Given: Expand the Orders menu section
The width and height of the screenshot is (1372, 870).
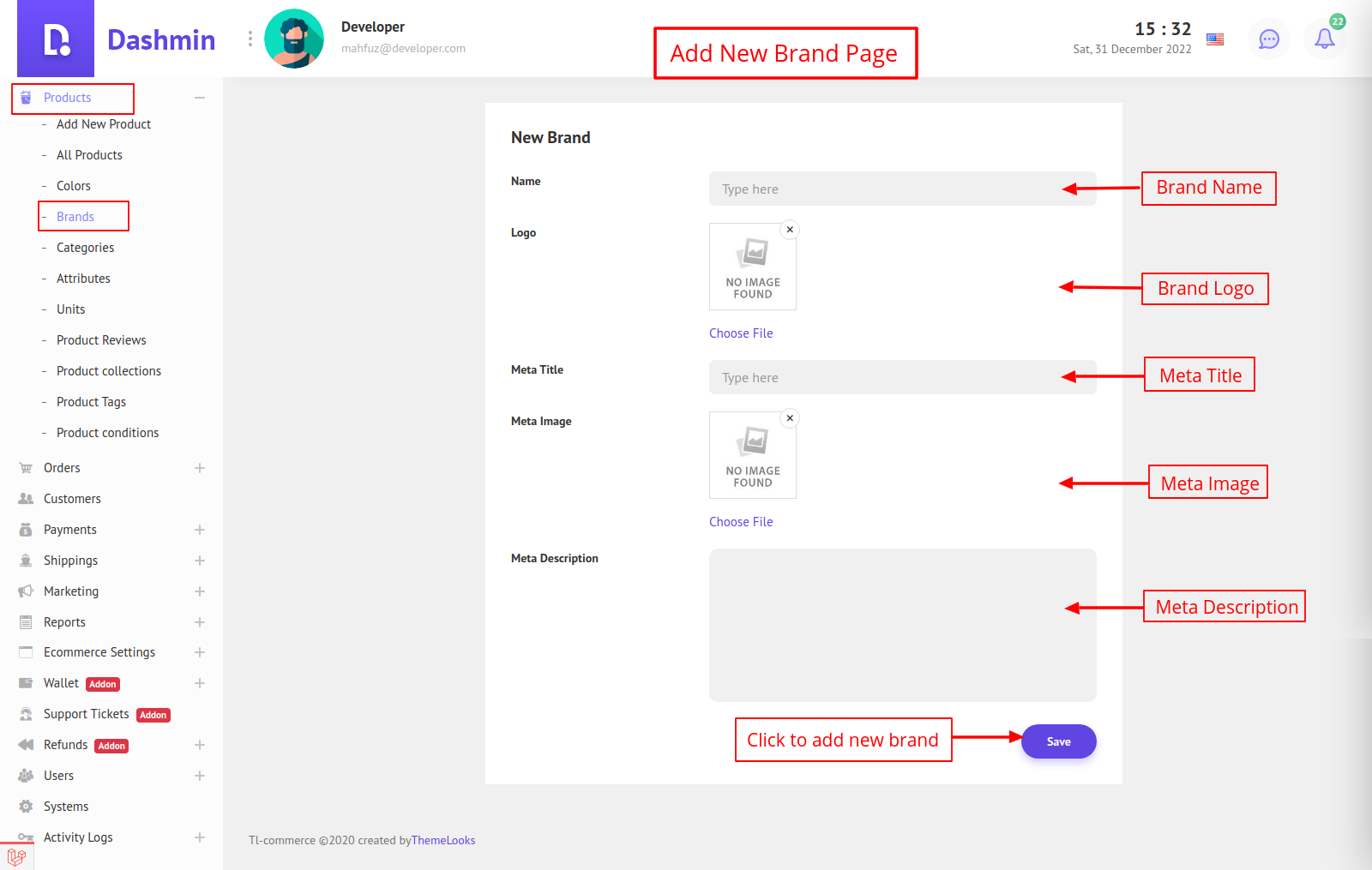Looking at the screenshot, I should (200, 468).
